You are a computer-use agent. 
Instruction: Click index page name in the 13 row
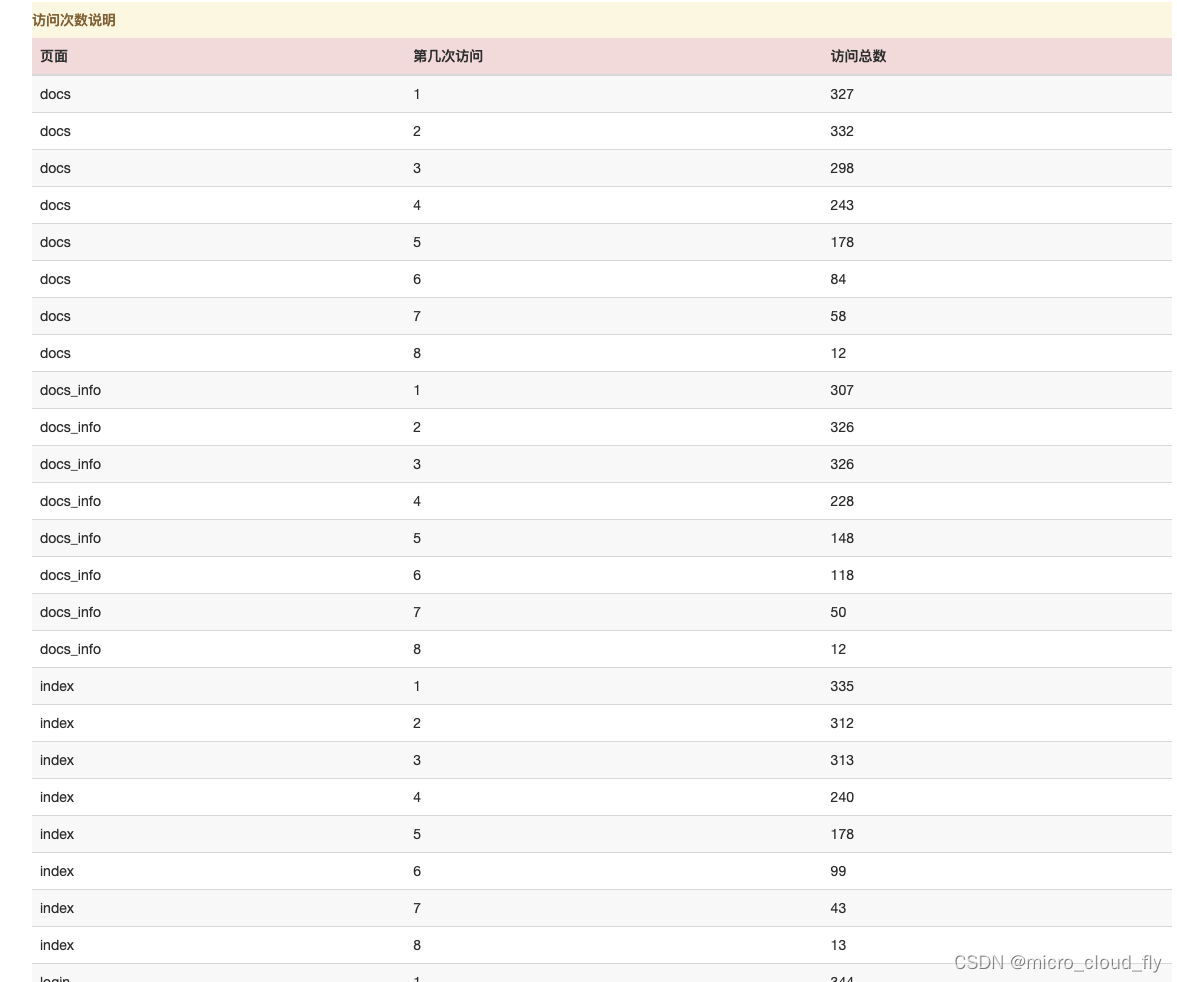[57, 945]
